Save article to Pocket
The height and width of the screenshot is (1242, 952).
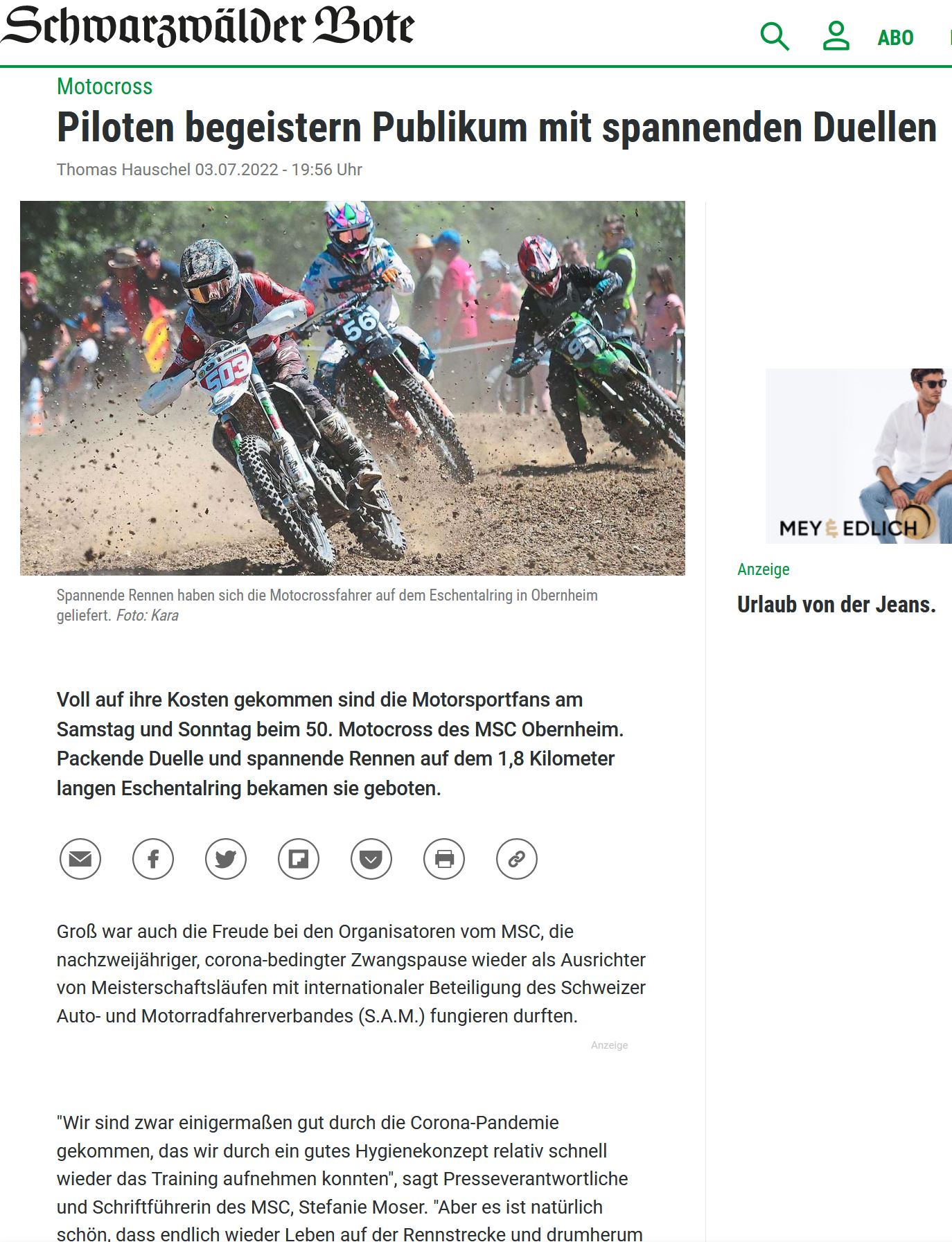pos(371,859)
